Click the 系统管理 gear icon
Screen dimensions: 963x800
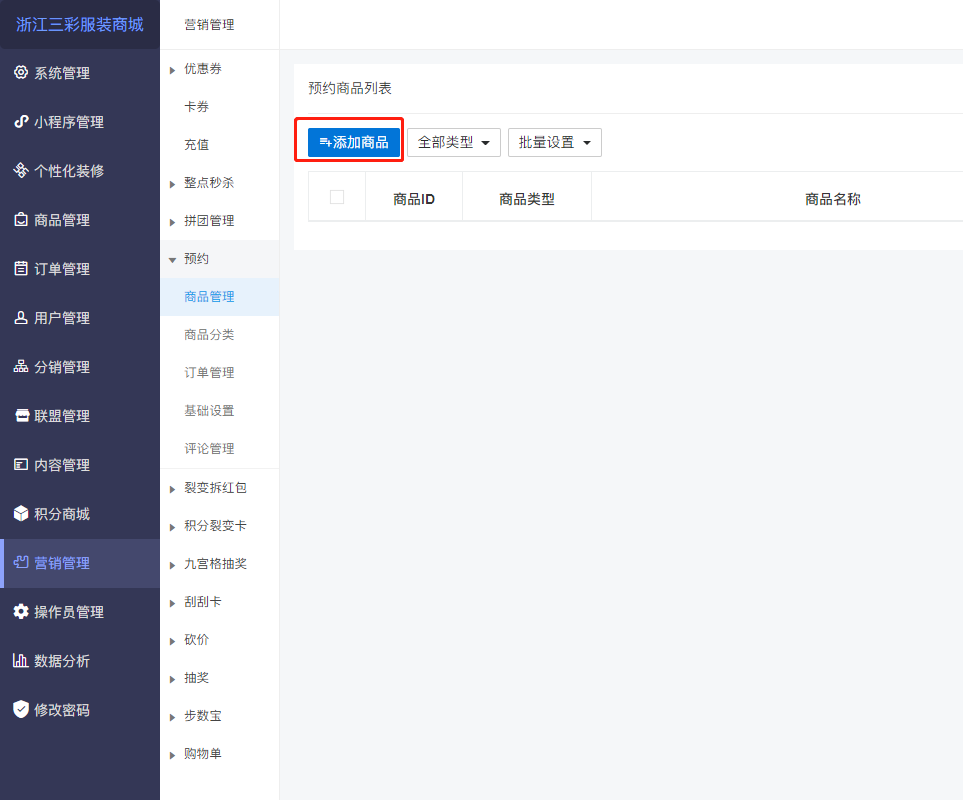point(21,72)
